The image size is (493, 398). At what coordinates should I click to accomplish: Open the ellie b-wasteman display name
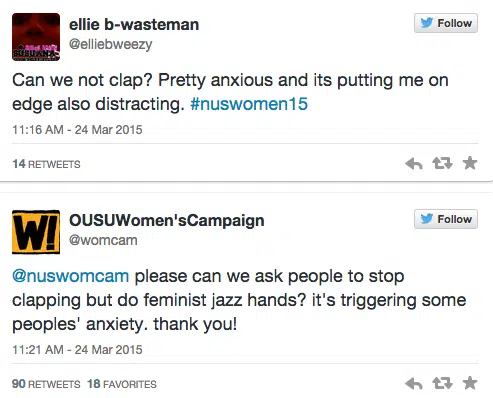(x=134, y=25)
